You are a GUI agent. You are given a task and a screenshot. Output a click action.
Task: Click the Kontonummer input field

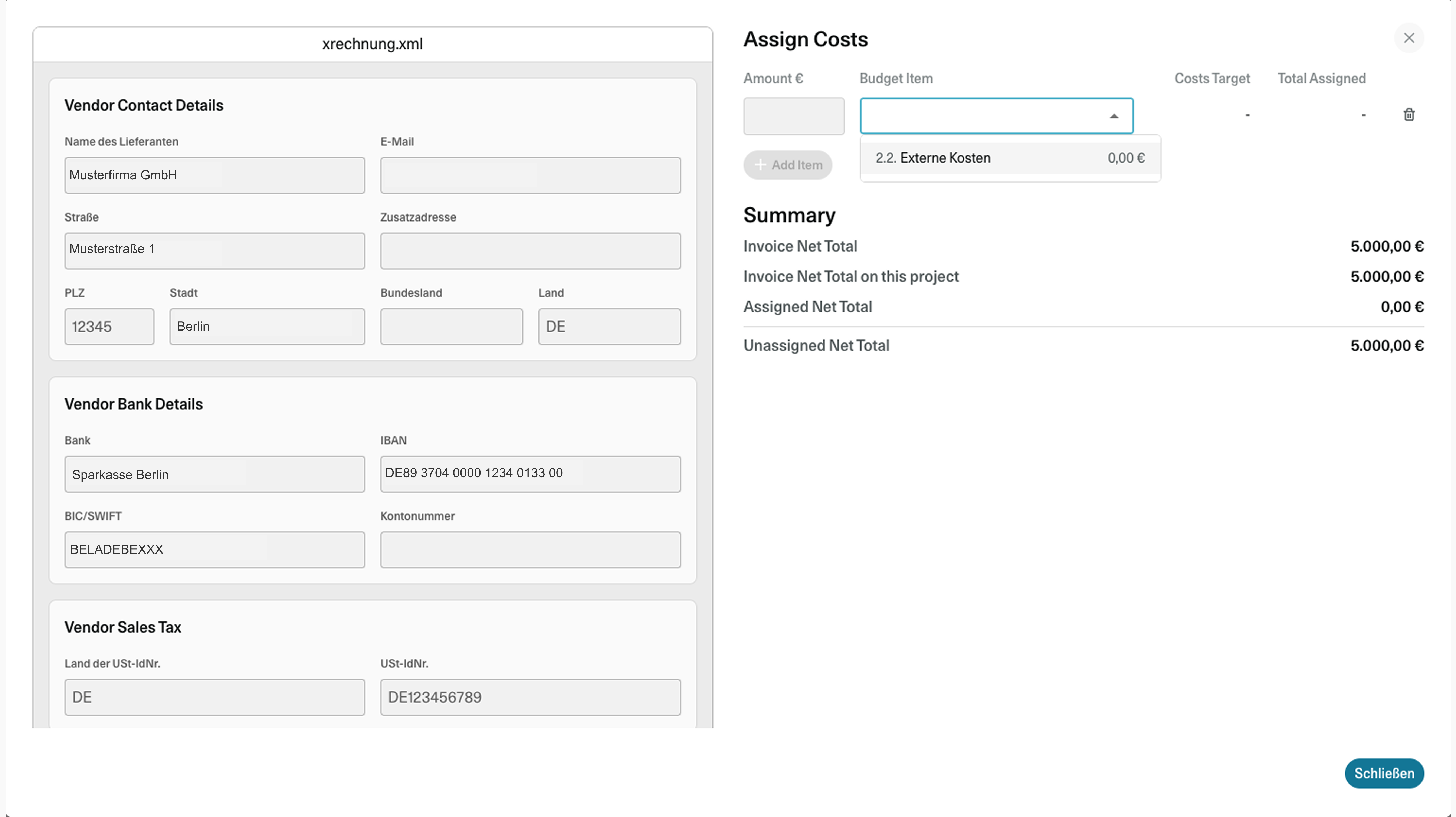click(x=530, y=550)
